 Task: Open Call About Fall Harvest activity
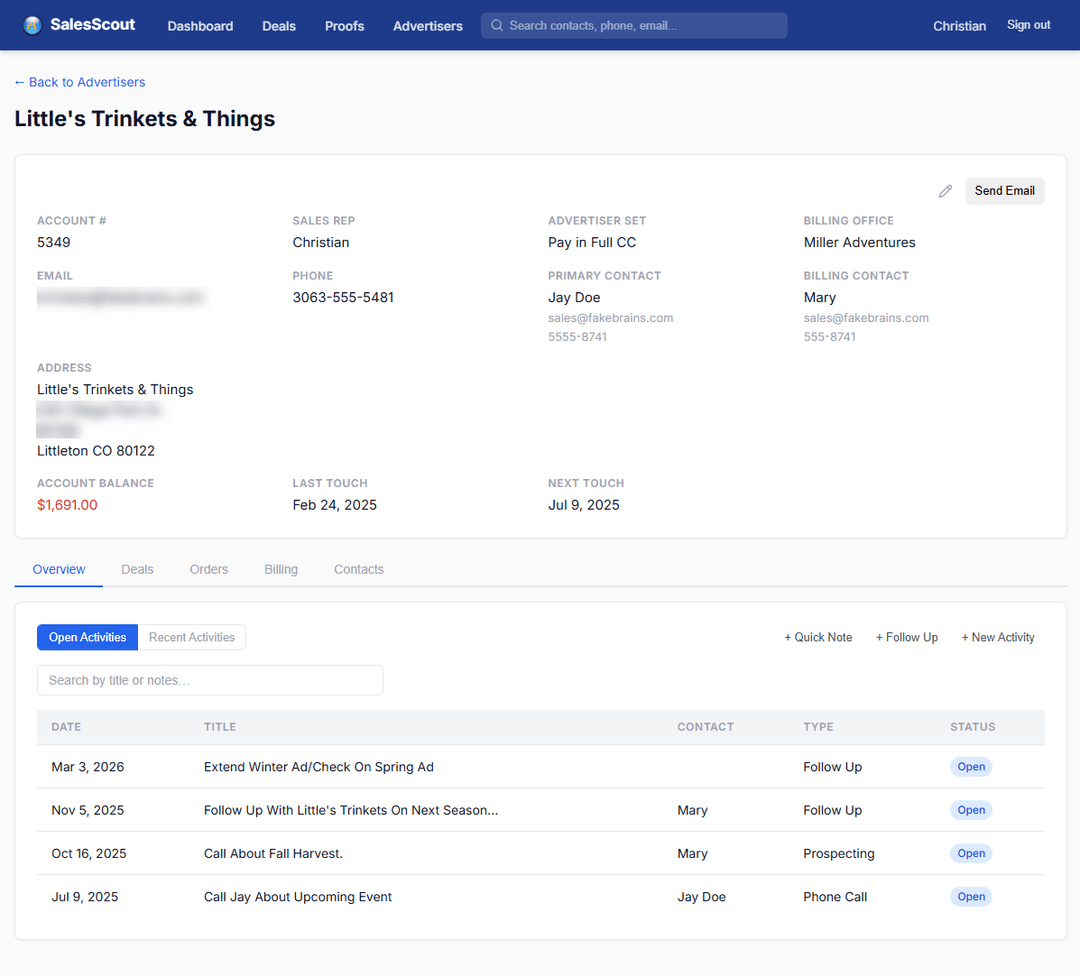click(273, 853)
